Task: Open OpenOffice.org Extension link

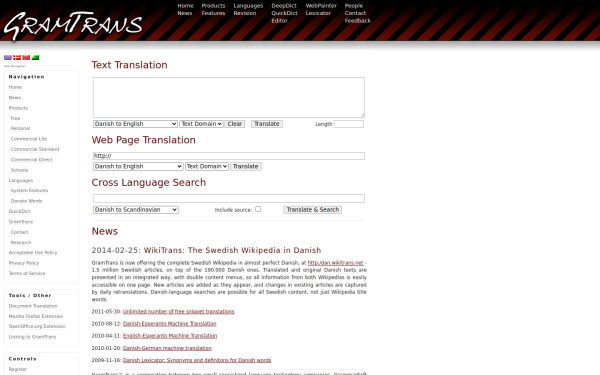Action: [37, 326]
